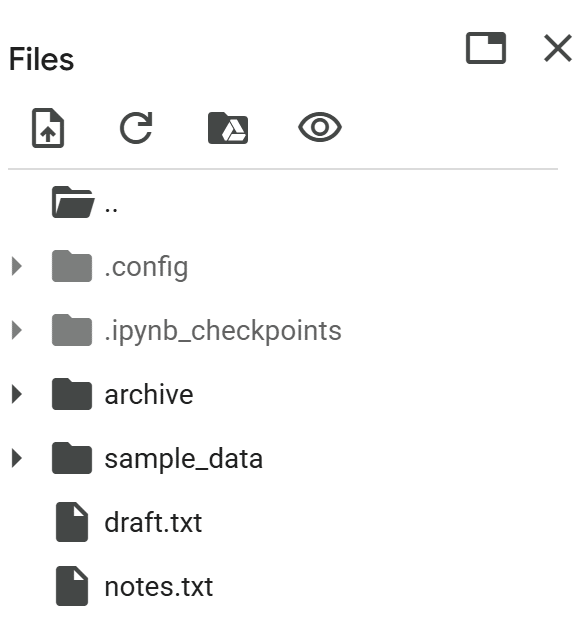Expand the .ipynb_checkpoints folder arrow
This screenshot has height=625, width=580.
coord(17,330)
